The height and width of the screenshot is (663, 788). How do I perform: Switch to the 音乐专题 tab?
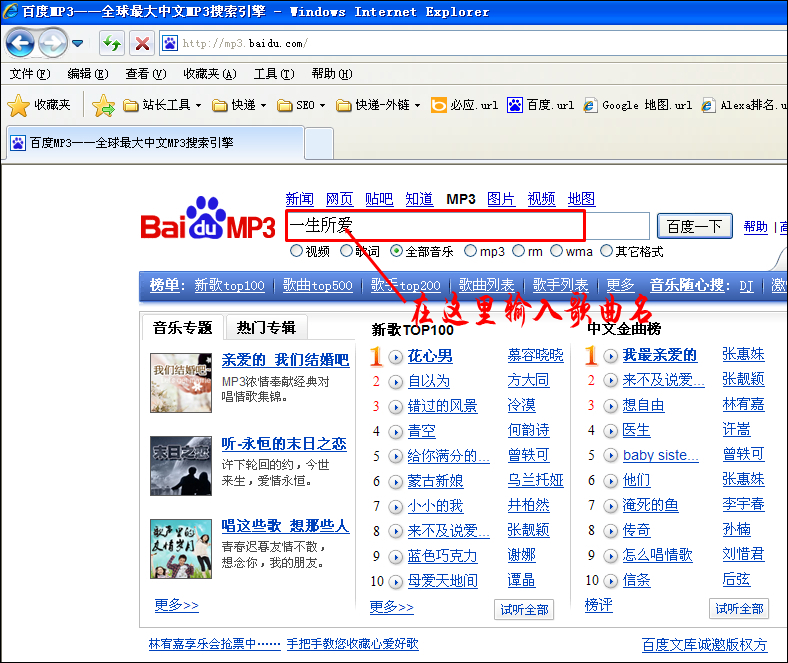[182, 328]
